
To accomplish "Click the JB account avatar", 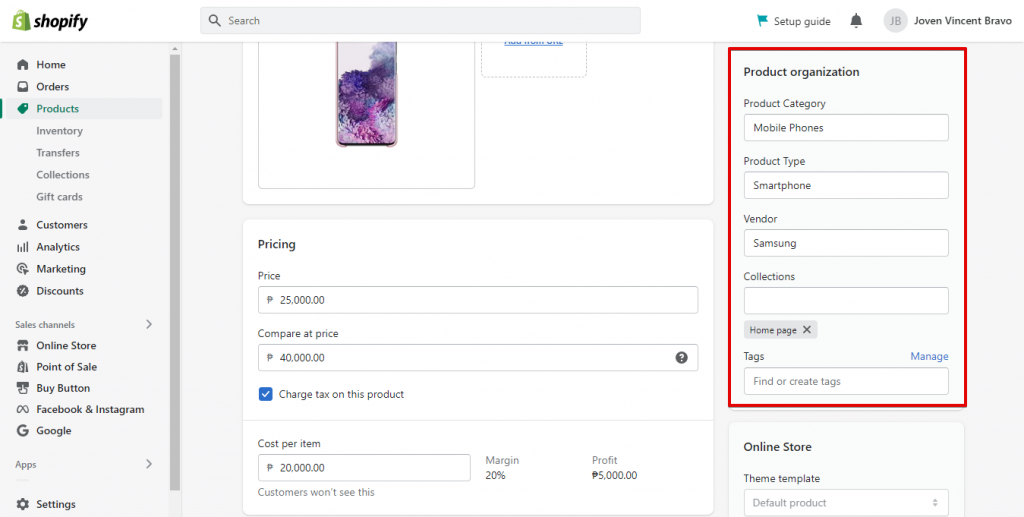I will [895, 21].
